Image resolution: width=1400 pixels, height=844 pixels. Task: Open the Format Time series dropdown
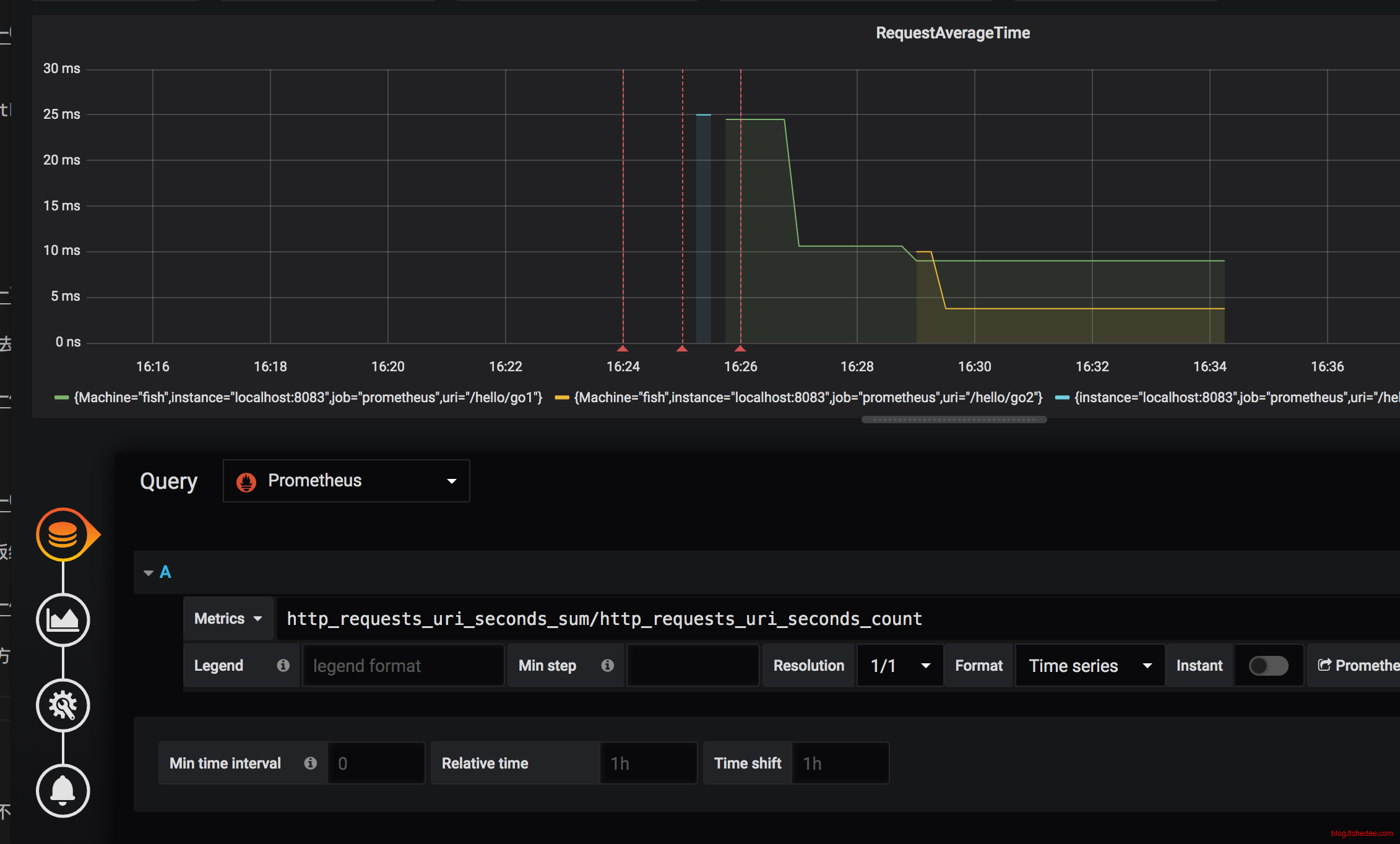point(1089,666)
